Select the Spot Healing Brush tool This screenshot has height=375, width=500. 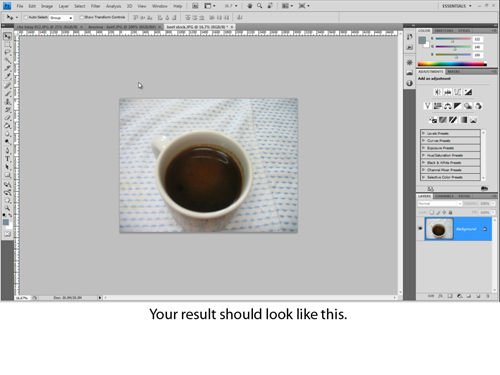7,86
